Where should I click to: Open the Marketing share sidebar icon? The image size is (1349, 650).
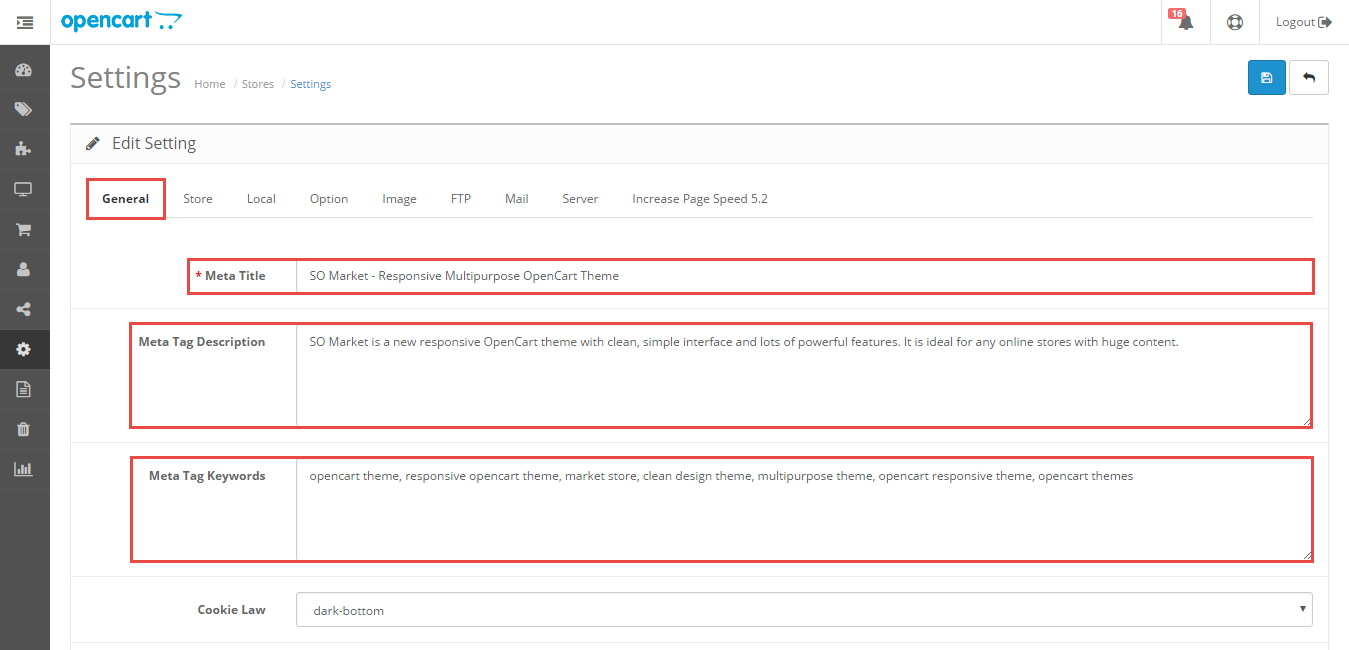coord(24,309)
